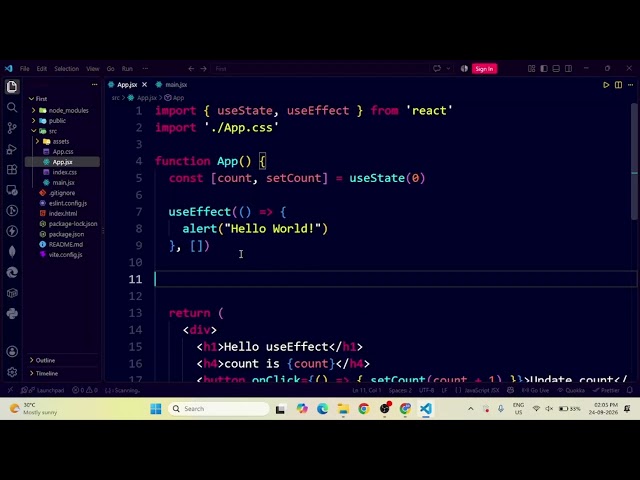
Task: Click the Spaces: 2 indentation setting
Action: coord(400,390)
